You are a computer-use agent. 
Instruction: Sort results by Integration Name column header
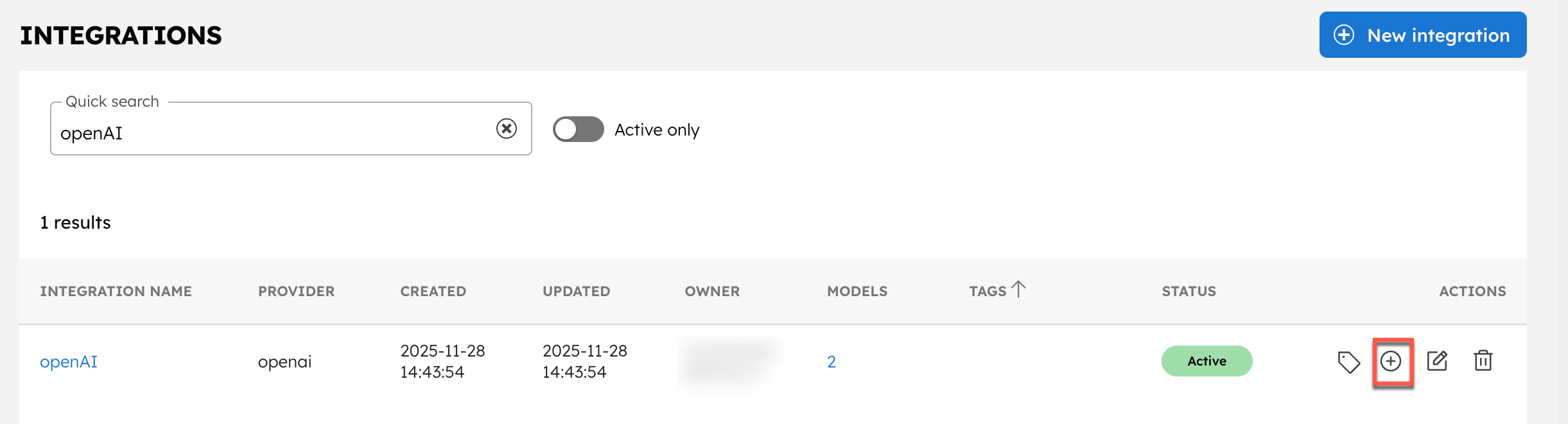[x=116, y=290]
